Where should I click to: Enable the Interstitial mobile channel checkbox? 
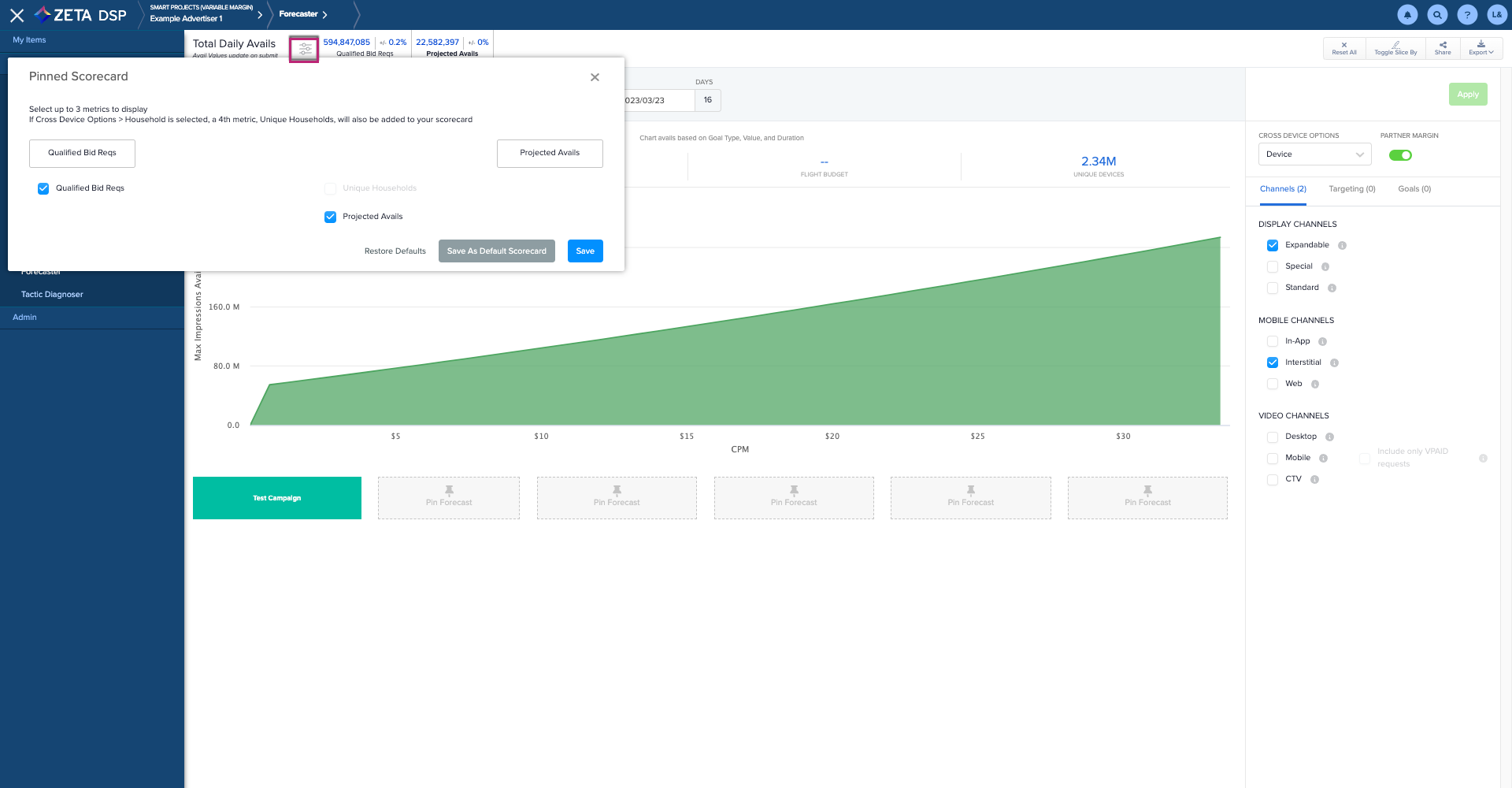click(x=1272, y=362)
